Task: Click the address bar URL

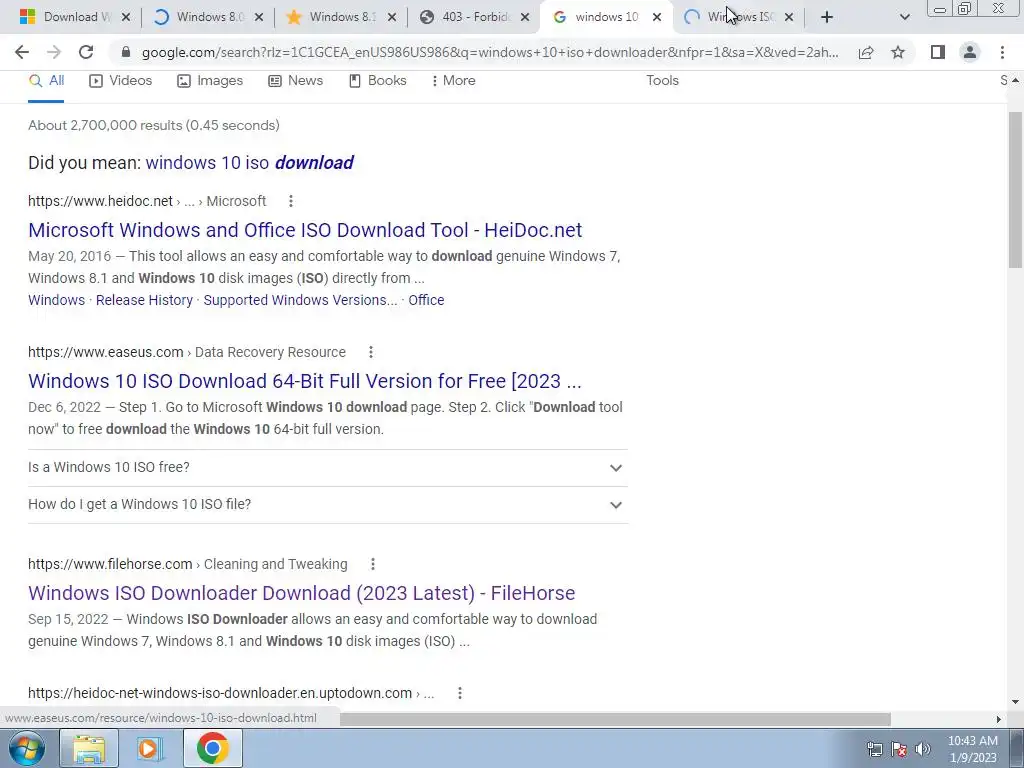Action: point(490,52)
